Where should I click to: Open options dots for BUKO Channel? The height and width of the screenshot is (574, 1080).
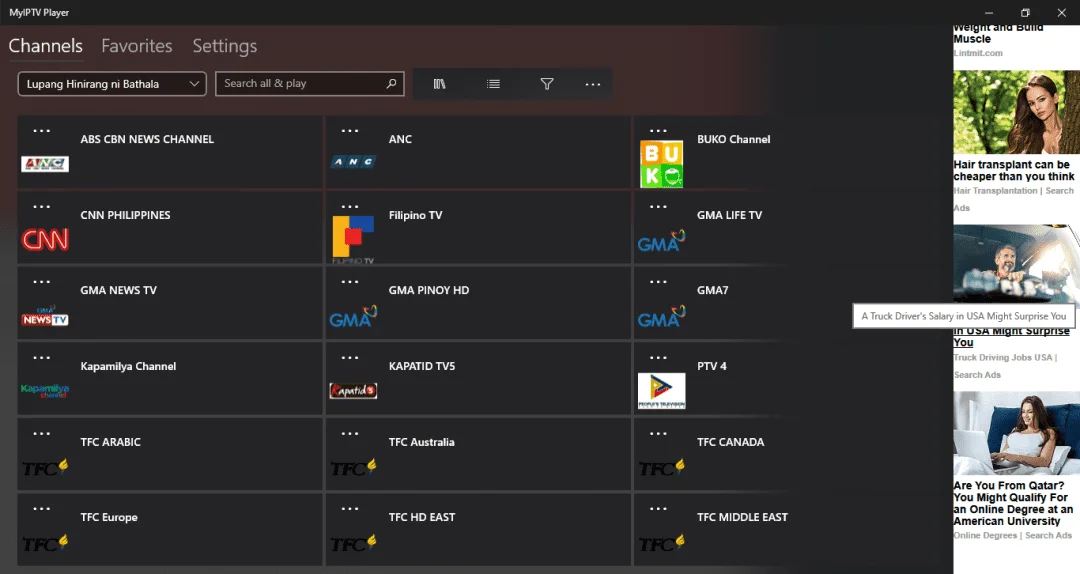(x=658, y=131)
